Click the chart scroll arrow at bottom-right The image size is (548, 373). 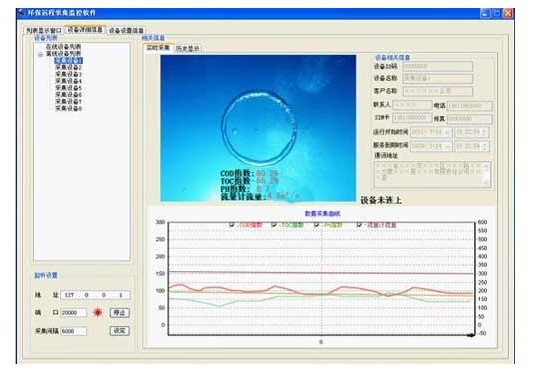click(x=471, y=335)
